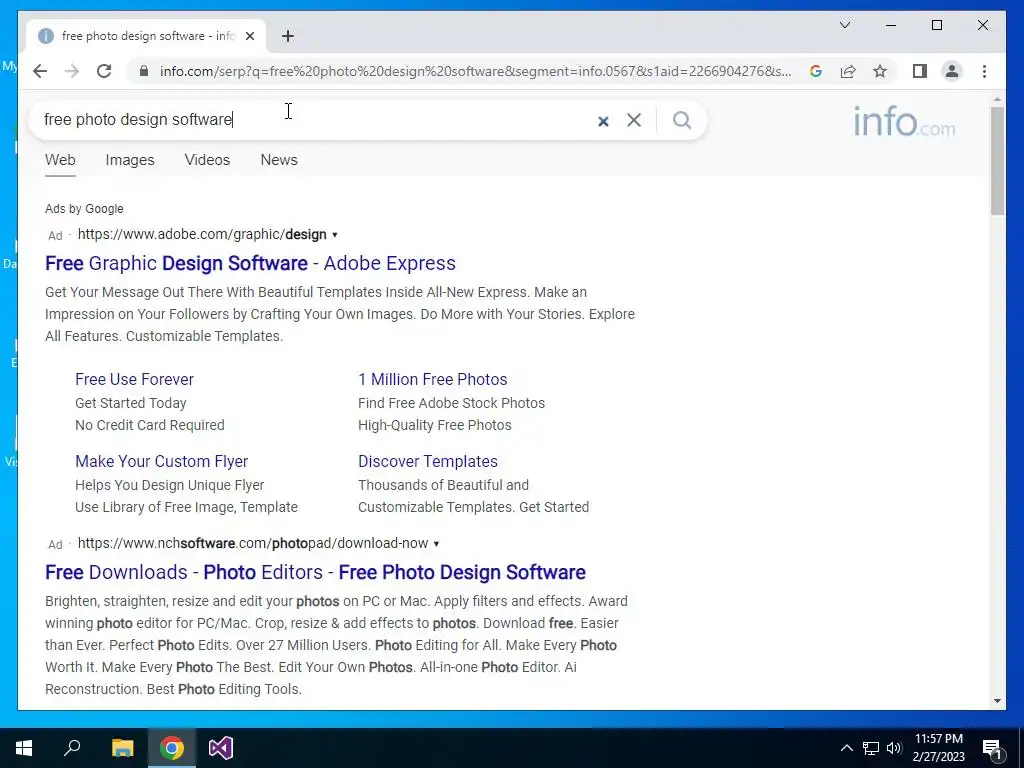Show hidden system tray icons
Viewport: 1024px width, 768px height.
(846, 748)
